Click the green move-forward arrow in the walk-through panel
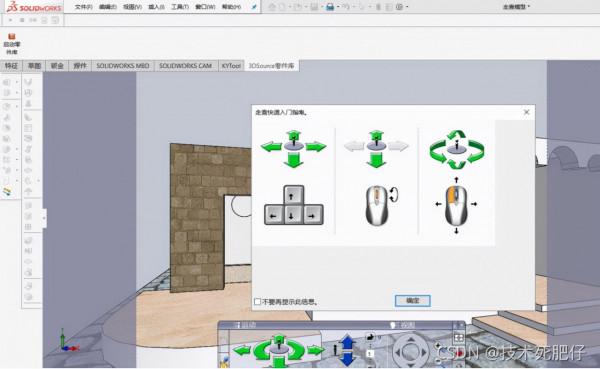This screenshot has width=600, height=369. (279, 338)
